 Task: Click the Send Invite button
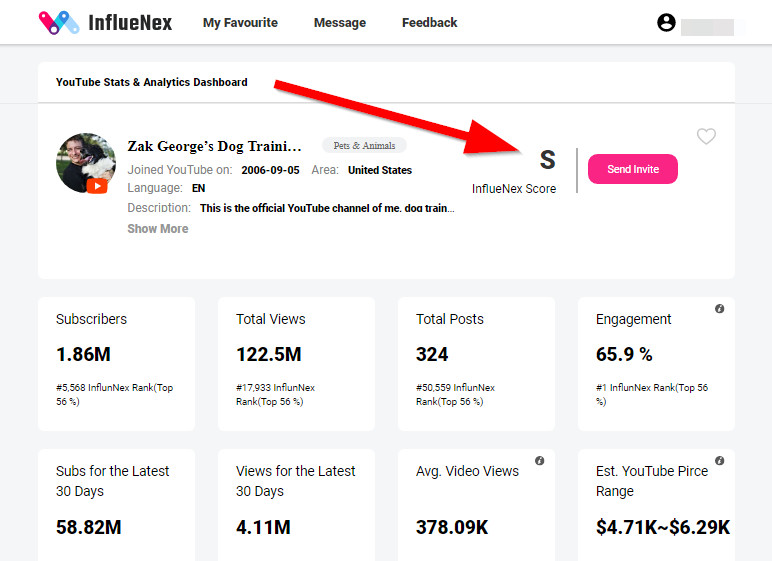click(633, 169)
